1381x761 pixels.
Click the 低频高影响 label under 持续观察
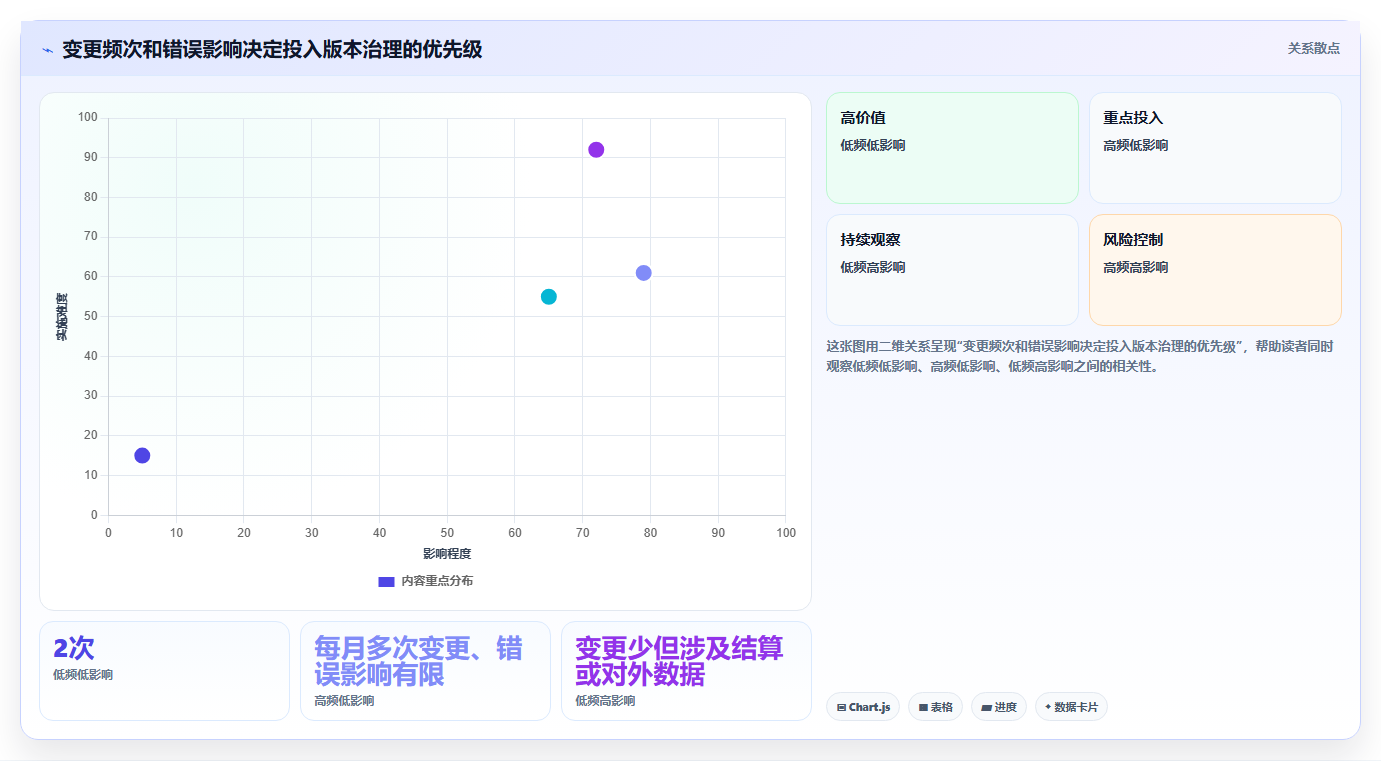(872, 267)
